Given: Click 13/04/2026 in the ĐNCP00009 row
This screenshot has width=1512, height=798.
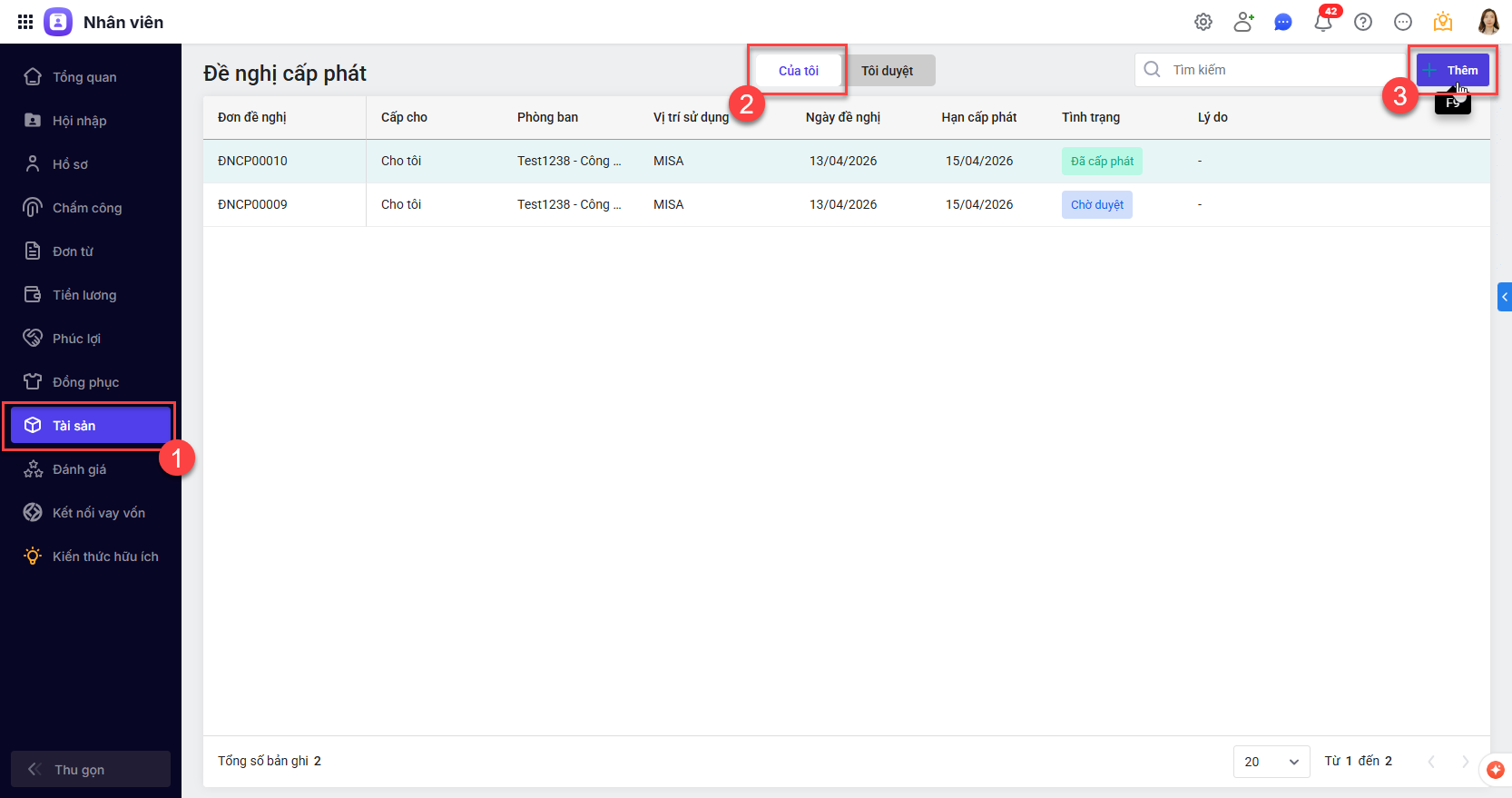Looking at the screenshot, I should (x=843, y=204).
